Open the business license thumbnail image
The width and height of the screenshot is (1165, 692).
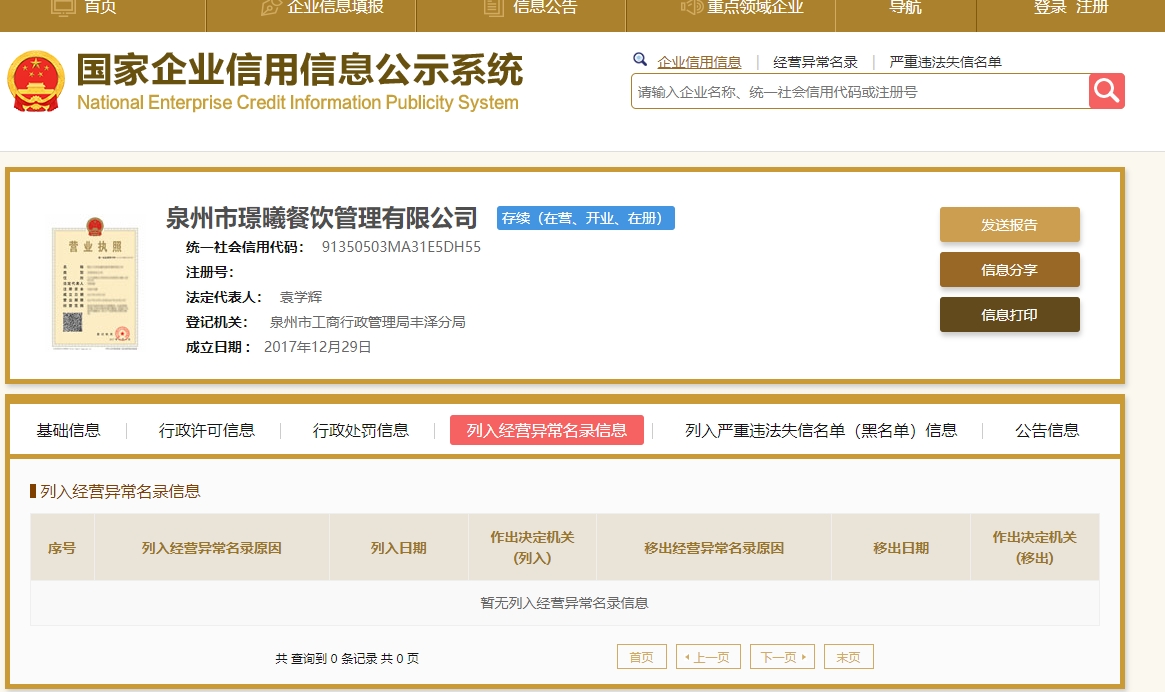(94, 283)
